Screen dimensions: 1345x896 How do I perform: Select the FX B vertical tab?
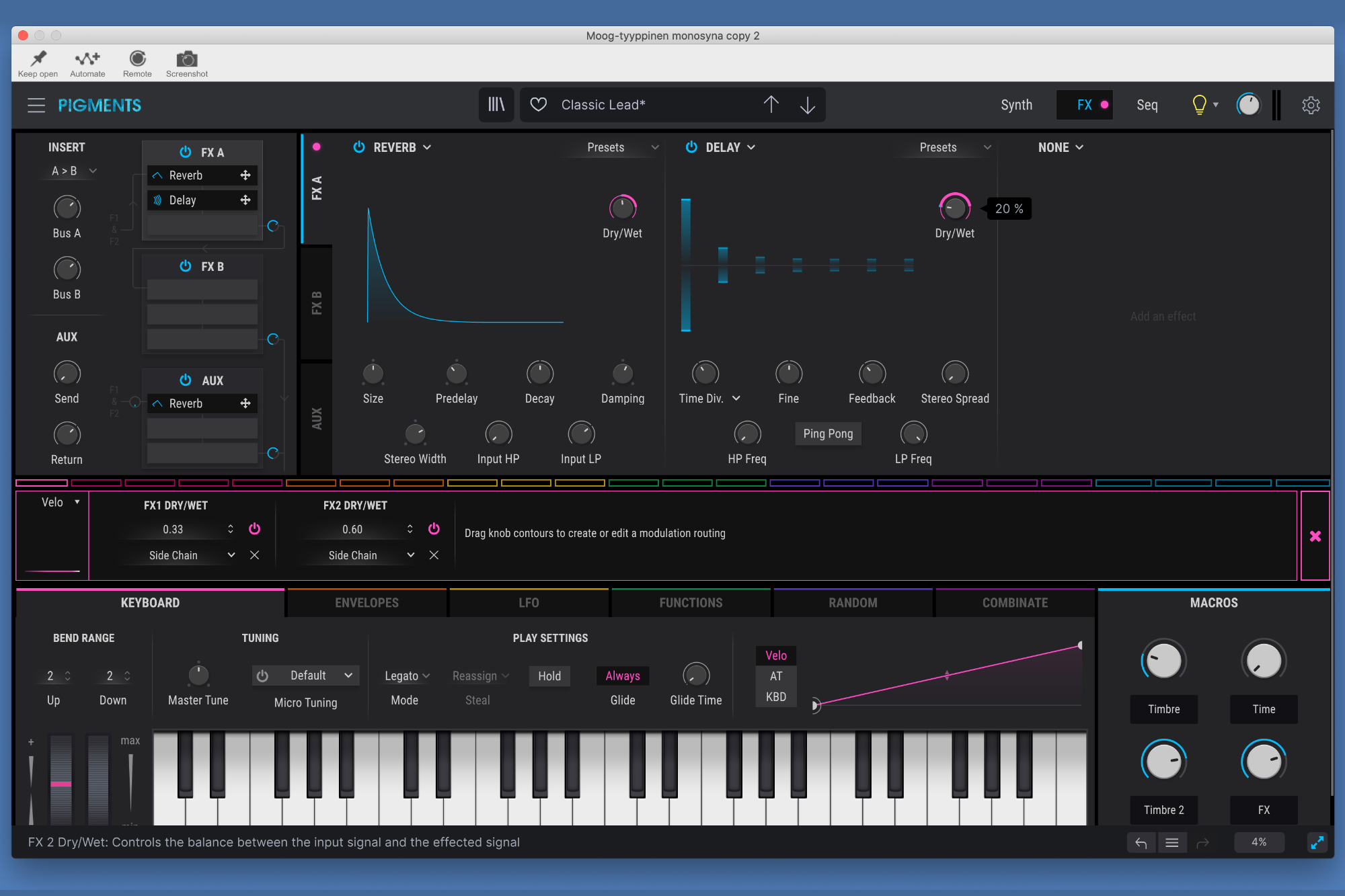point(317,303)
